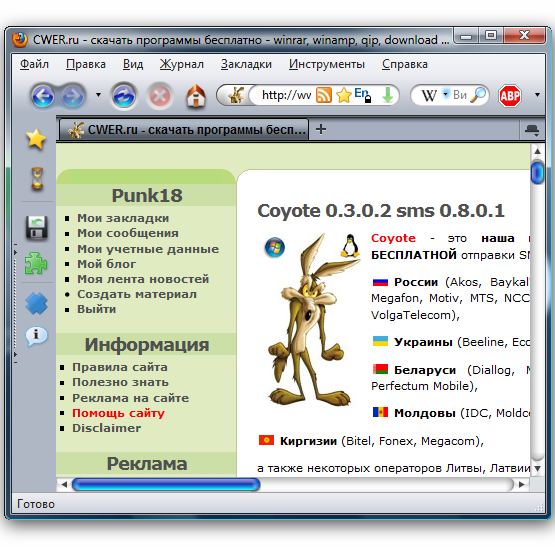Open bookmarks sidebar star icon
Screen dimensions: 555x547
tap(36, 138)
